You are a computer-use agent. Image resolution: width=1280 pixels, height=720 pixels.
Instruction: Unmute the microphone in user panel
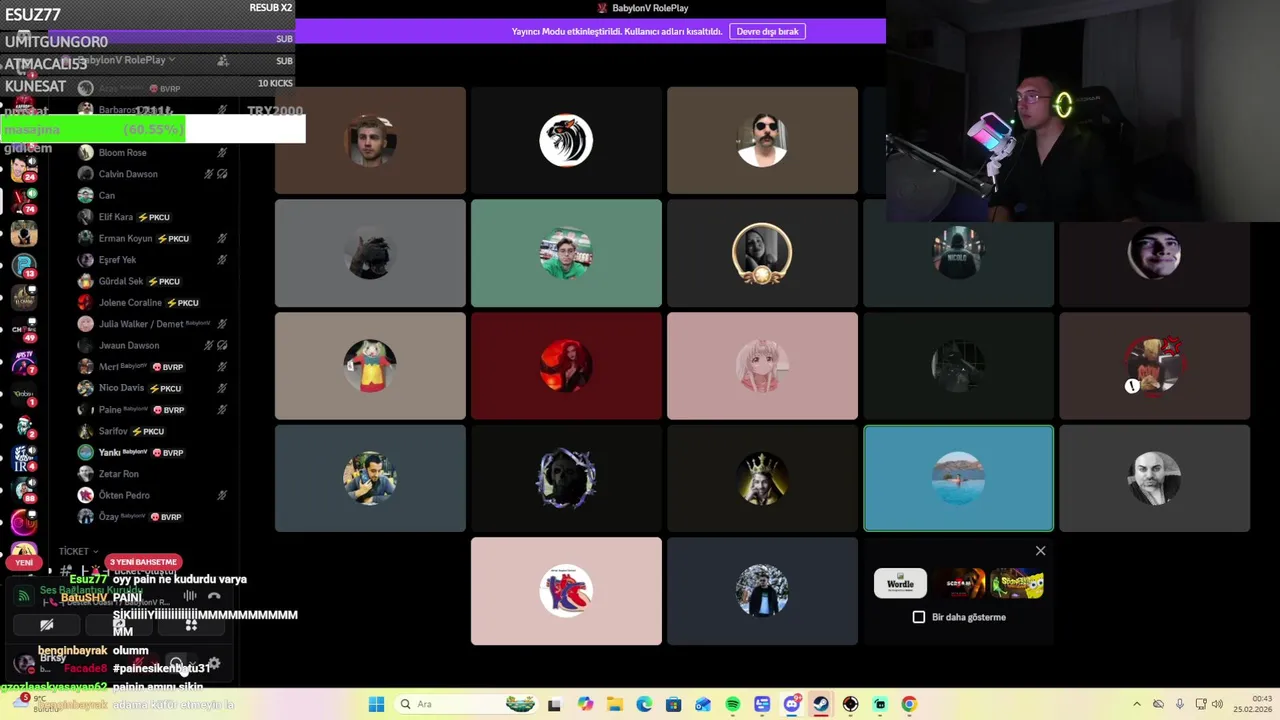139,663
